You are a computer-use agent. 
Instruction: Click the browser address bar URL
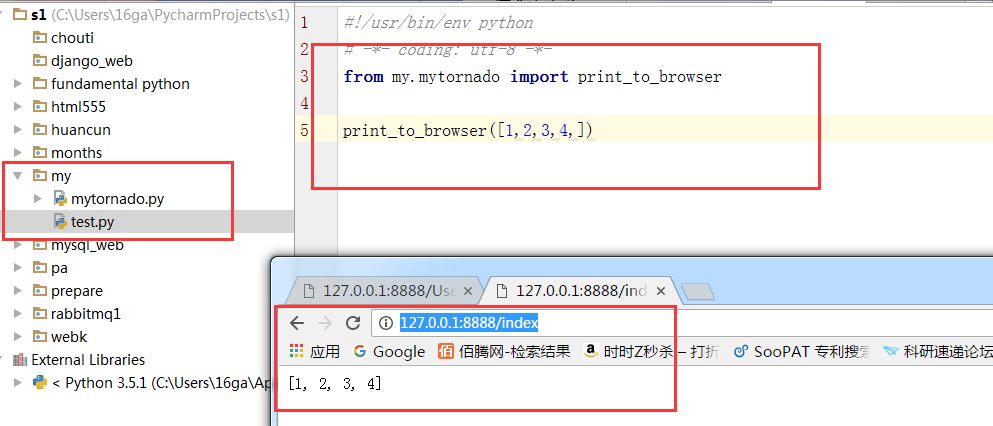469,323
